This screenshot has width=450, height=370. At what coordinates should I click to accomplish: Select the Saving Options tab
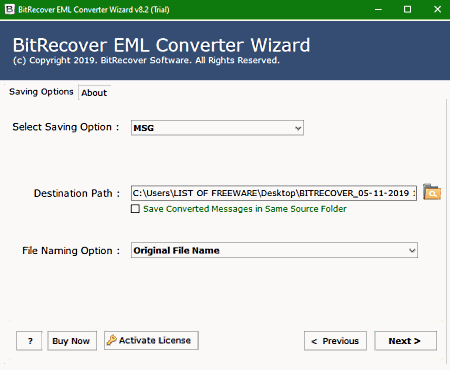pos(41,92)
